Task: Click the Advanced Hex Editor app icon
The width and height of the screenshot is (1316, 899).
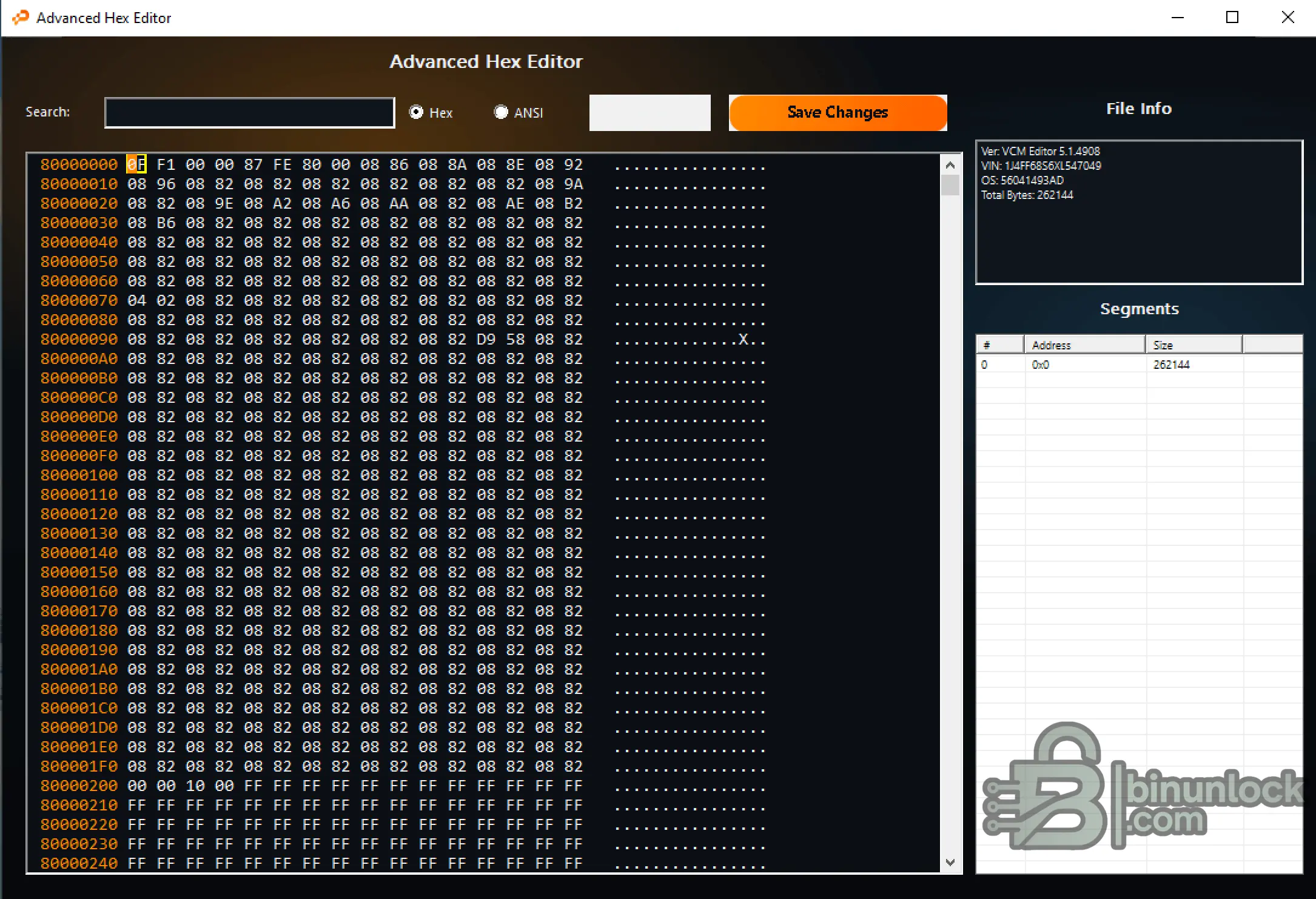Action: coord(21,18)
